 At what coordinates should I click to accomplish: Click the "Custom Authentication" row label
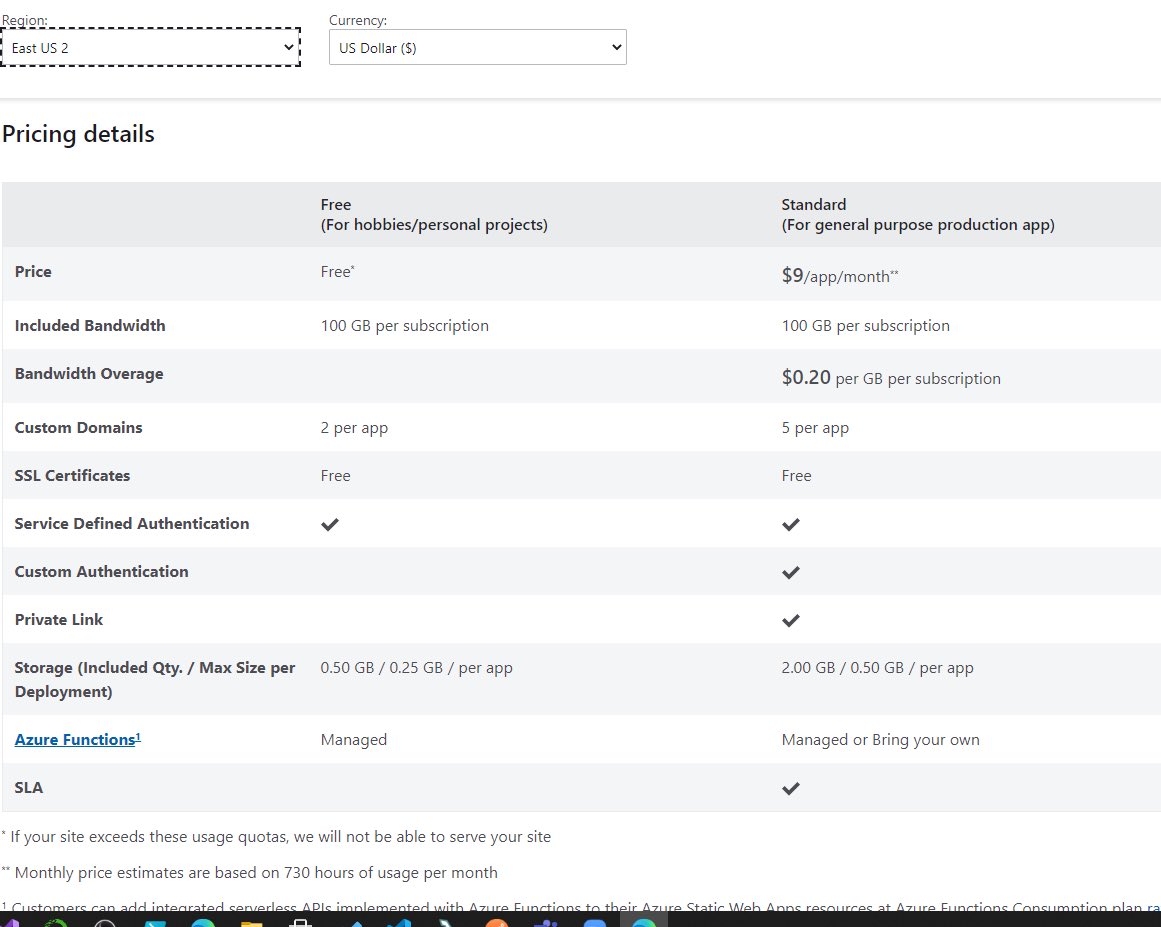click(101, 572)
